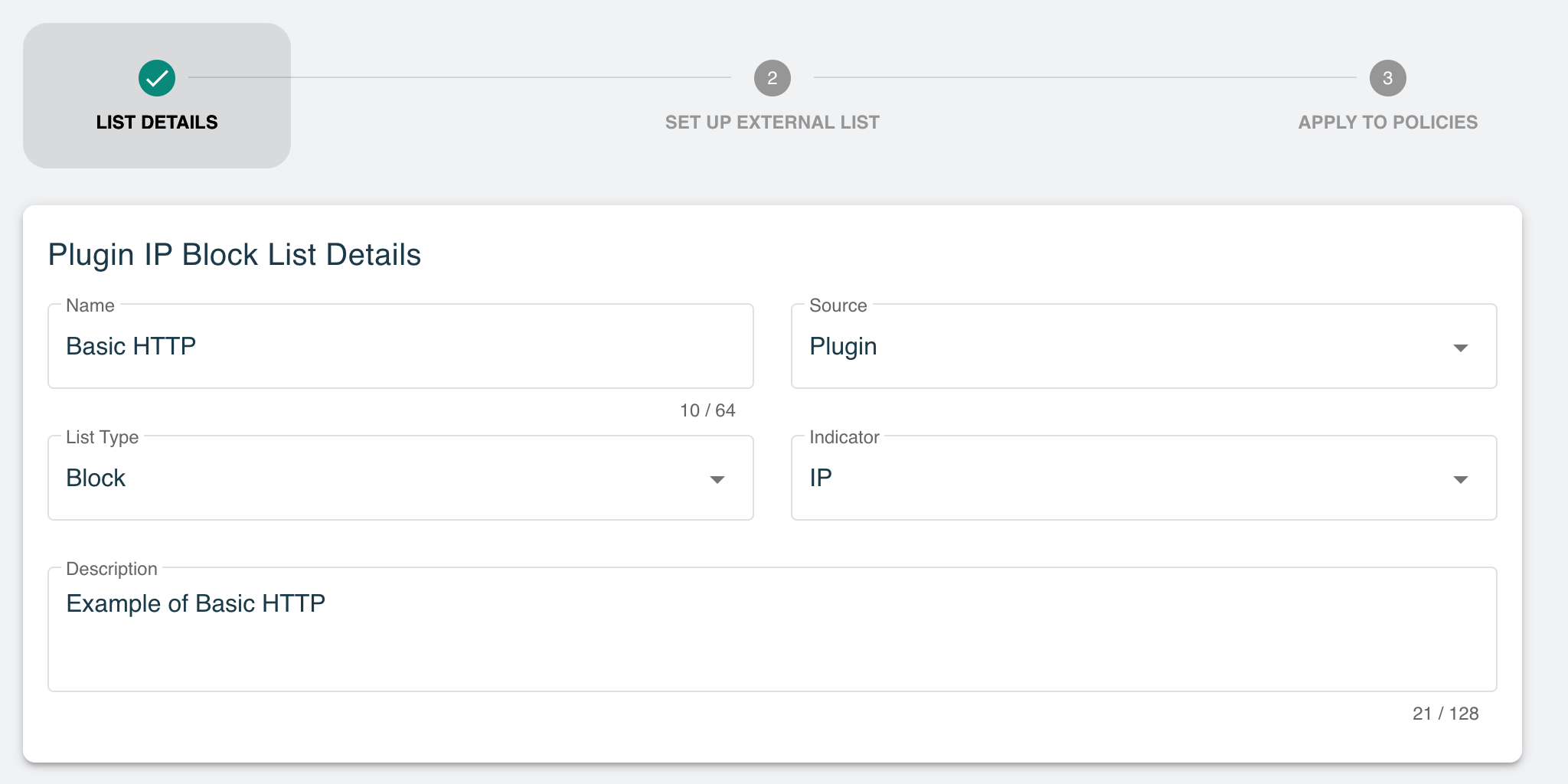Image resolution: width=1568 pixels, height=784 pixels.
Task: Click the Plugin IP Block List Details heading
Action: click(x=234, y=255)
